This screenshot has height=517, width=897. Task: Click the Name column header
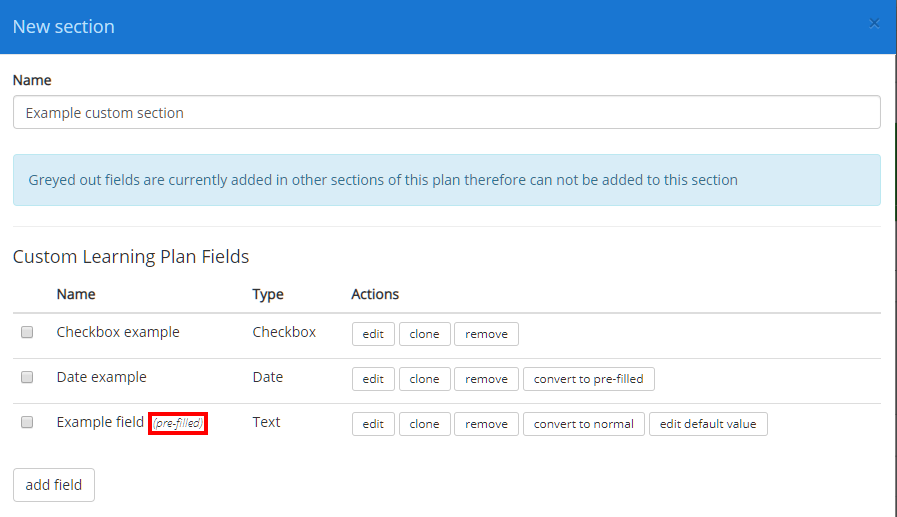[x=76, y=294]
